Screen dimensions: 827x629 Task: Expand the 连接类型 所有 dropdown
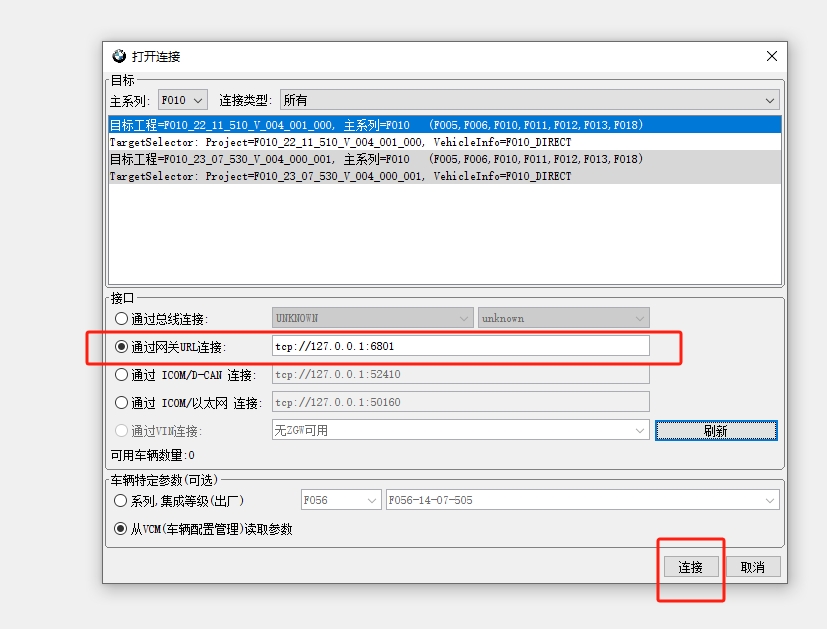click(529, 100)
